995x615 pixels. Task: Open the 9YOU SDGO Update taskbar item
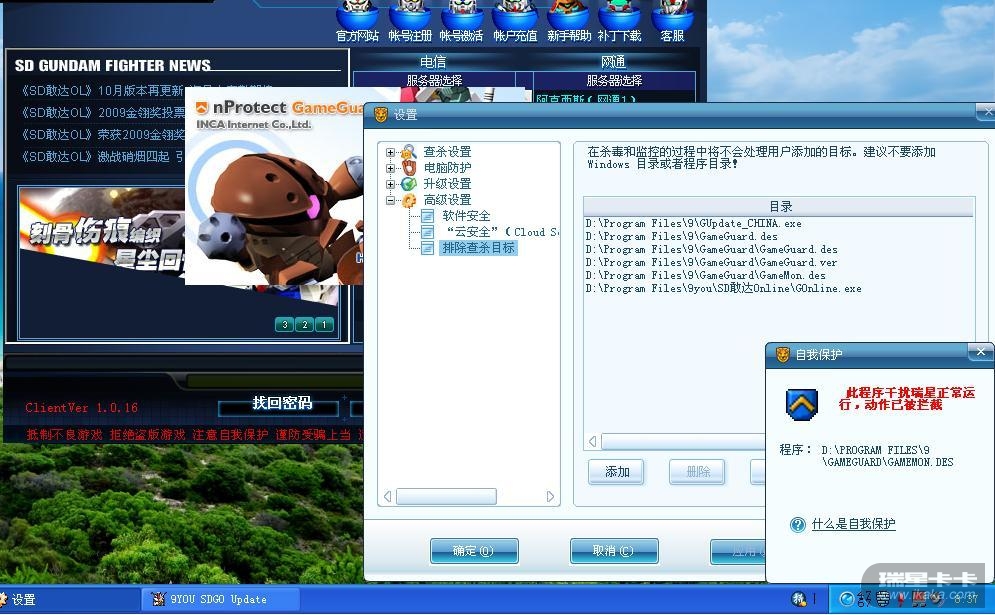[220, 599]
